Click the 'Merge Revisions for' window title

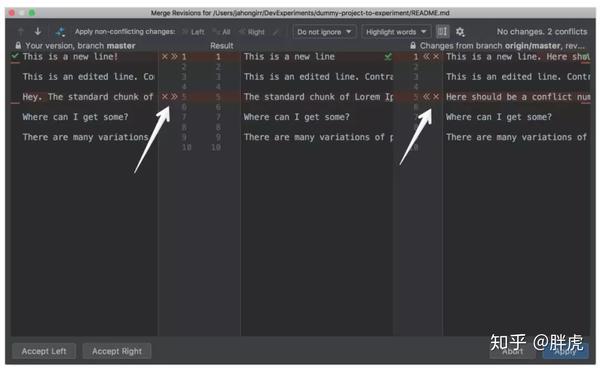pos(300,13)
